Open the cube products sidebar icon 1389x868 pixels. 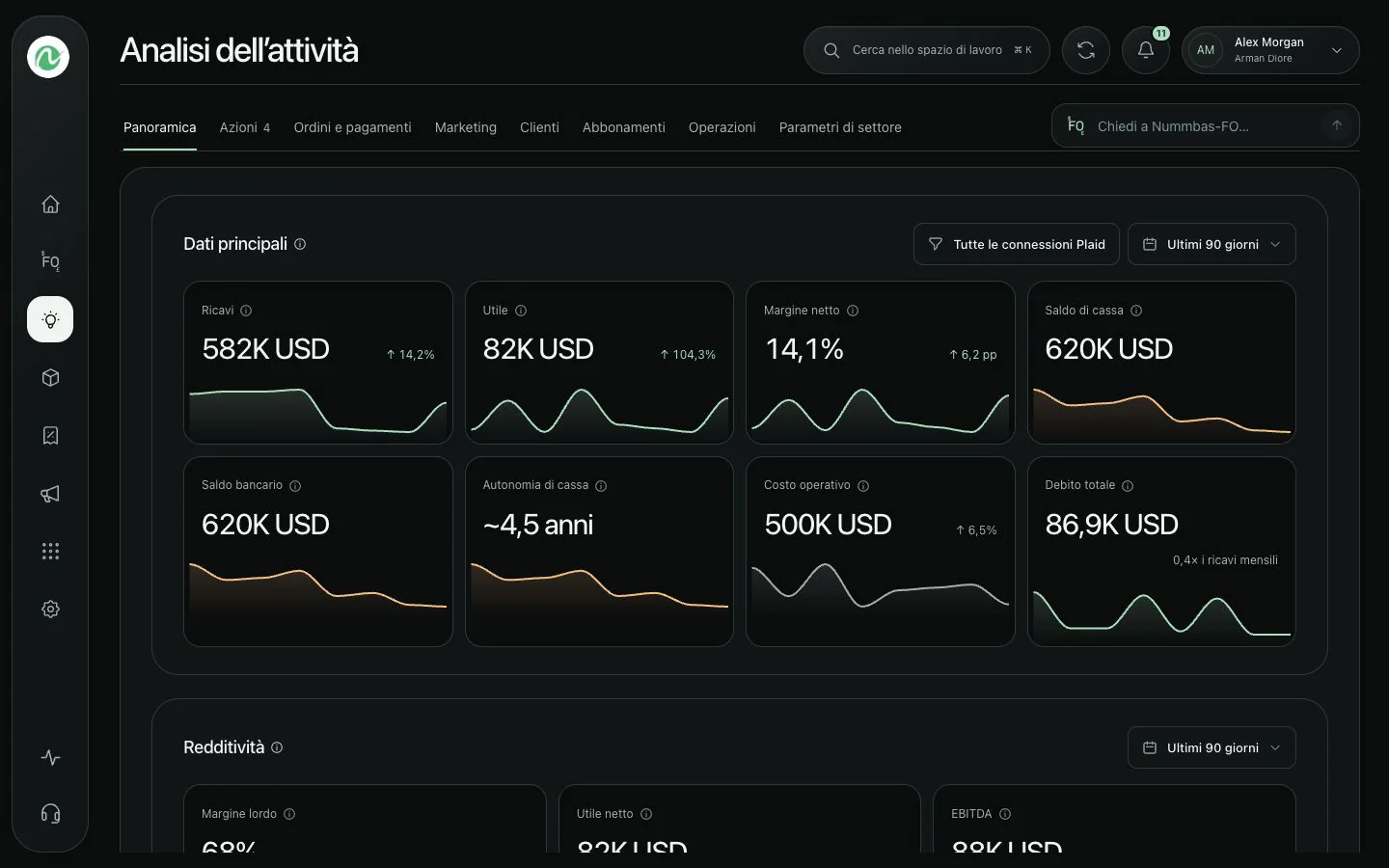[50, 378]
